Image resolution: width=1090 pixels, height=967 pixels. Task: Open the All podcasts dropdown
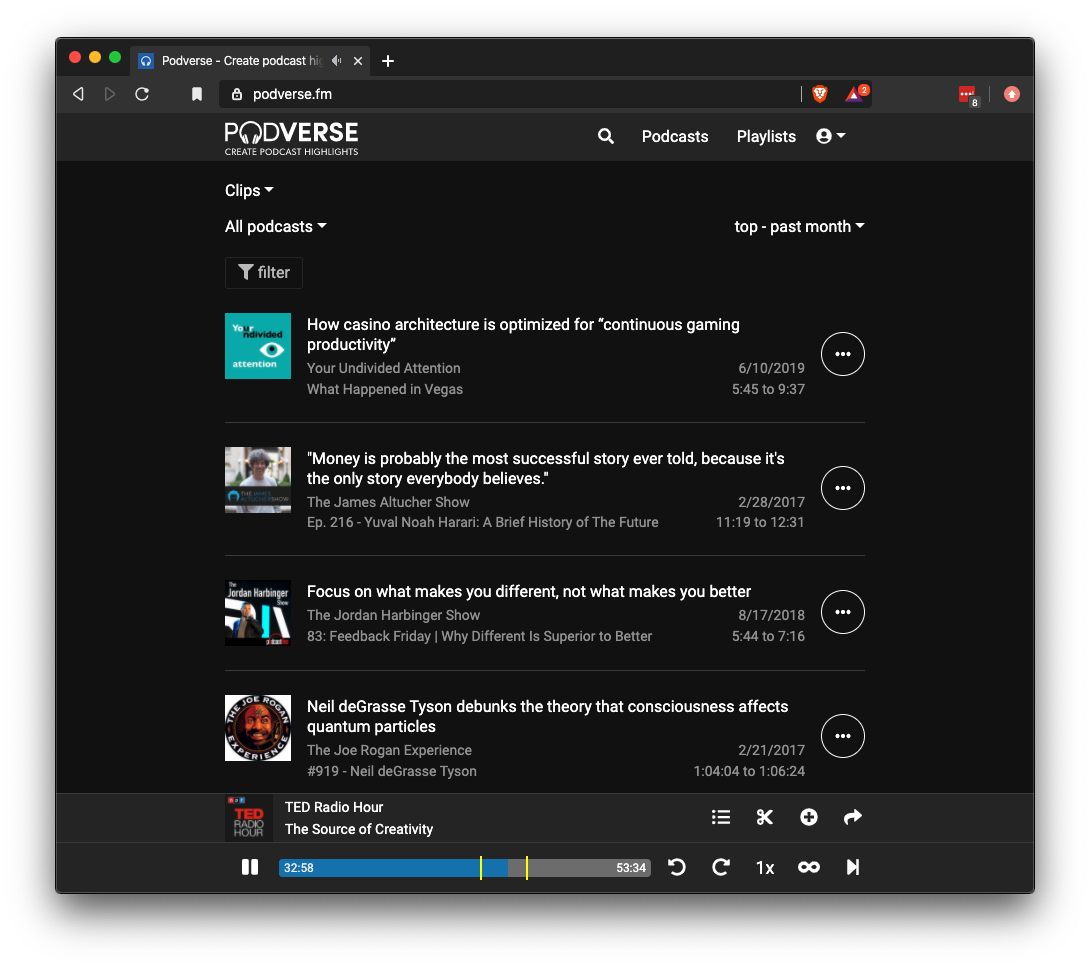[x=275, y=226]
